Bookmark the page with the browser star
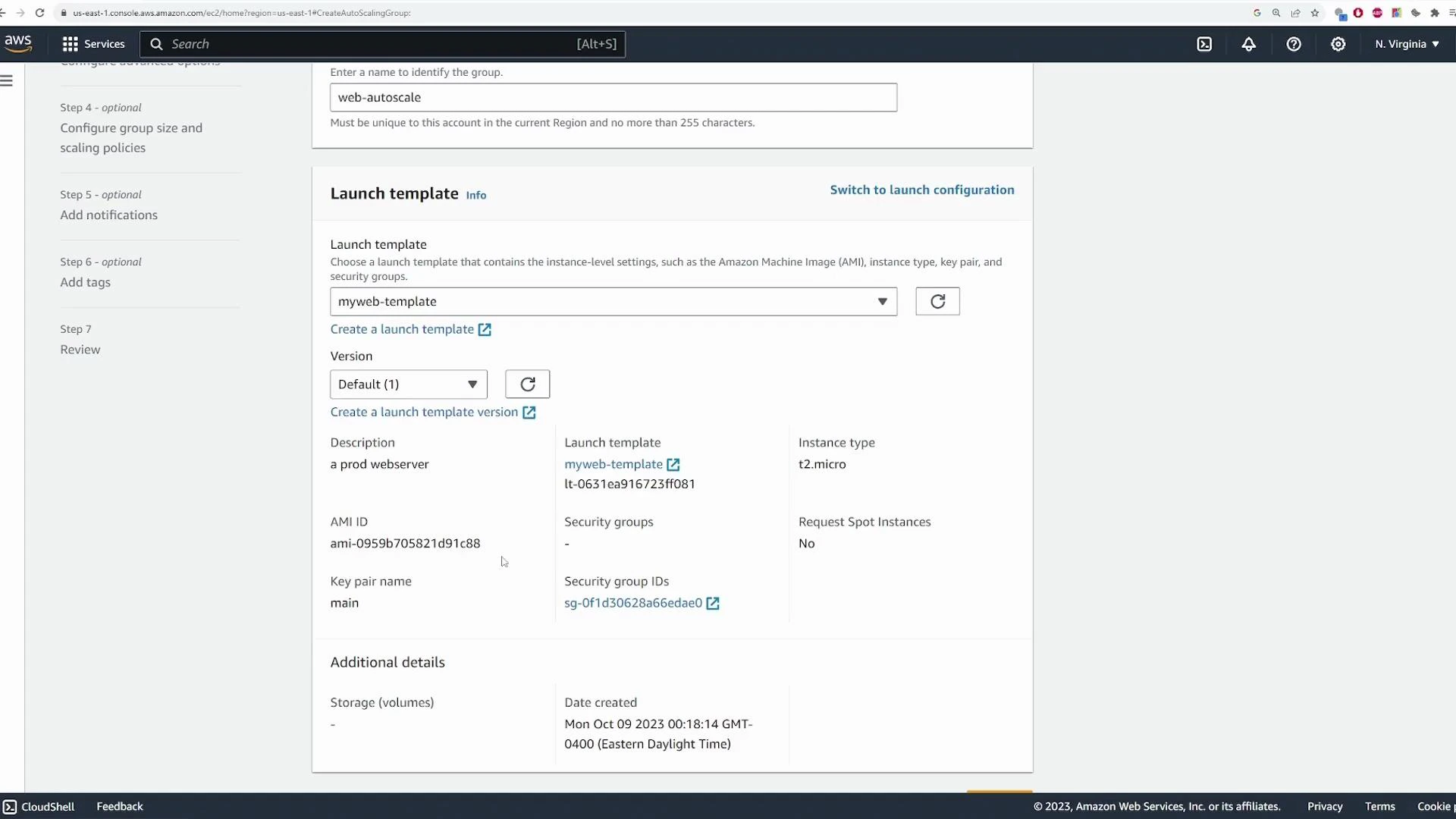The image size is (1456, 819). 1315,13
